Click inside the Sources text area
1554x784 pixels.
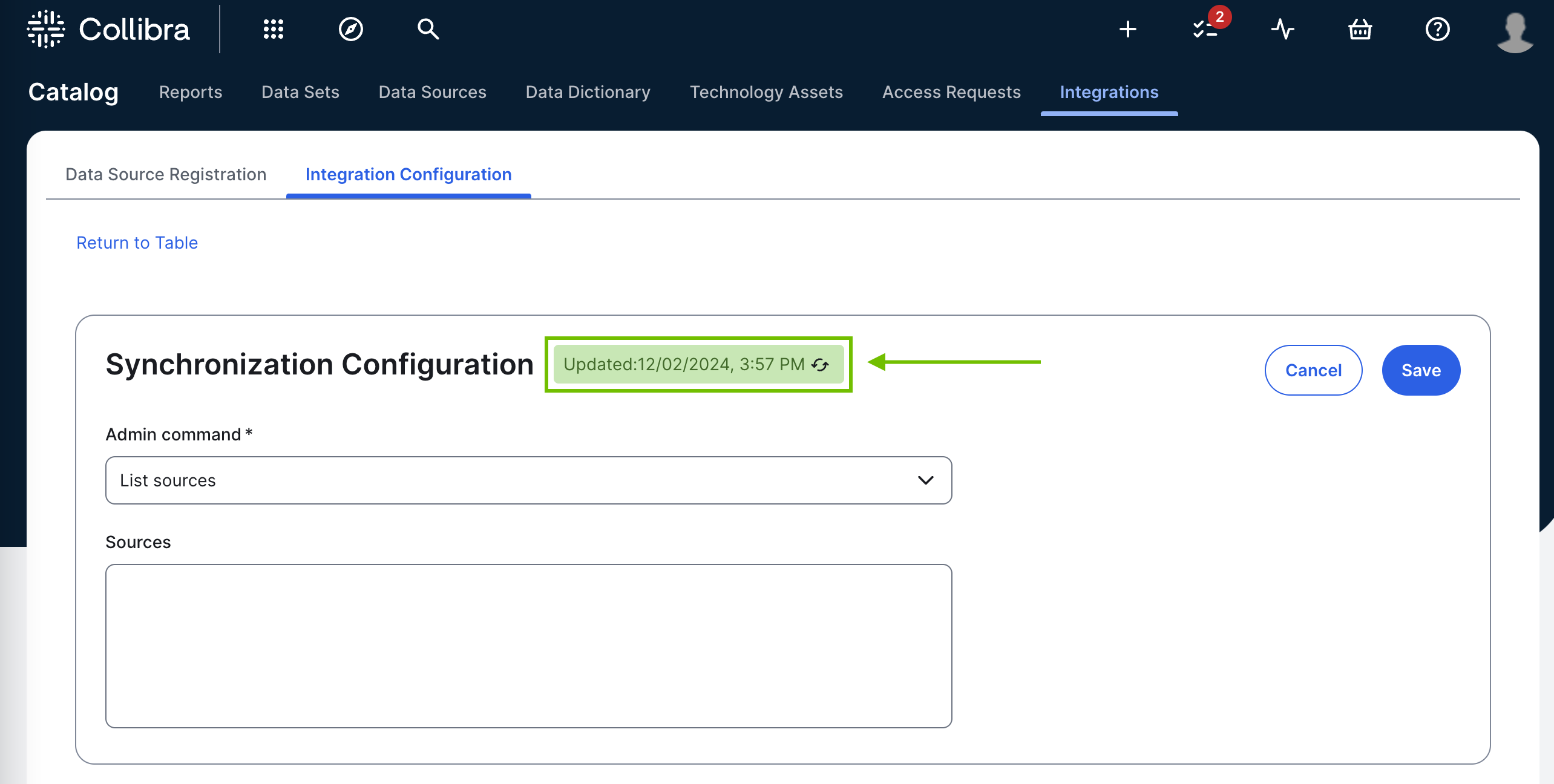click(528, 645)
